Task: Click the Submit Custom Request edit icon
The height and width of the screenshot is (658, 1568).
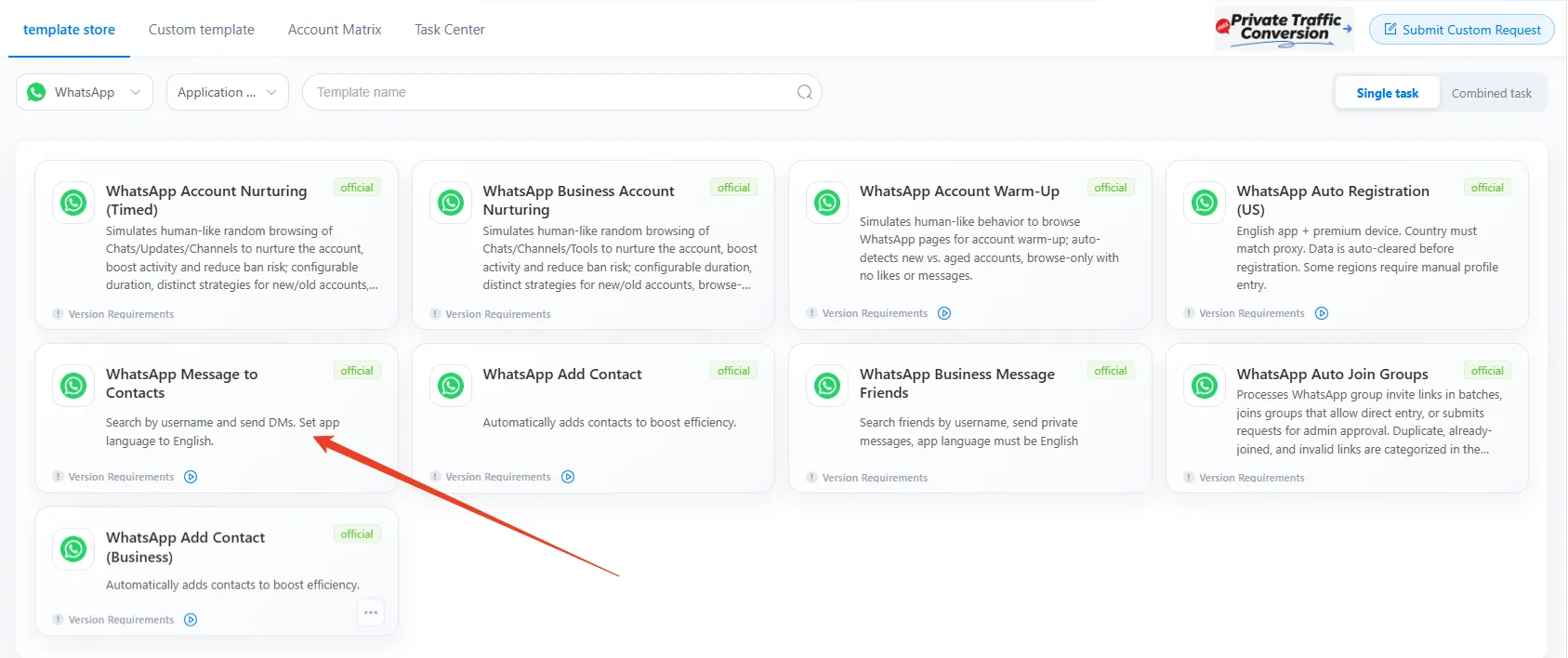Action: click(1390, 29)
